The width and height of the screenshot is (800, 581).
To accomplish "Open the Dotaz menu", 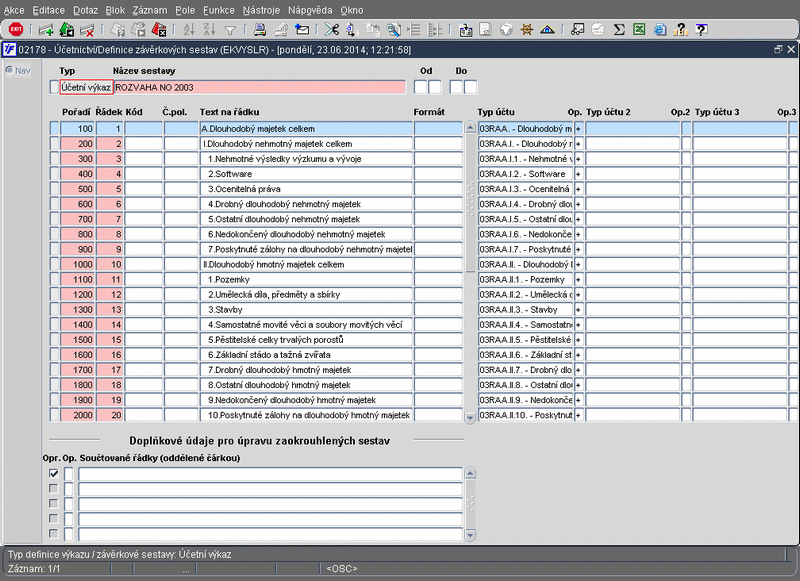I will coord(85,10).
